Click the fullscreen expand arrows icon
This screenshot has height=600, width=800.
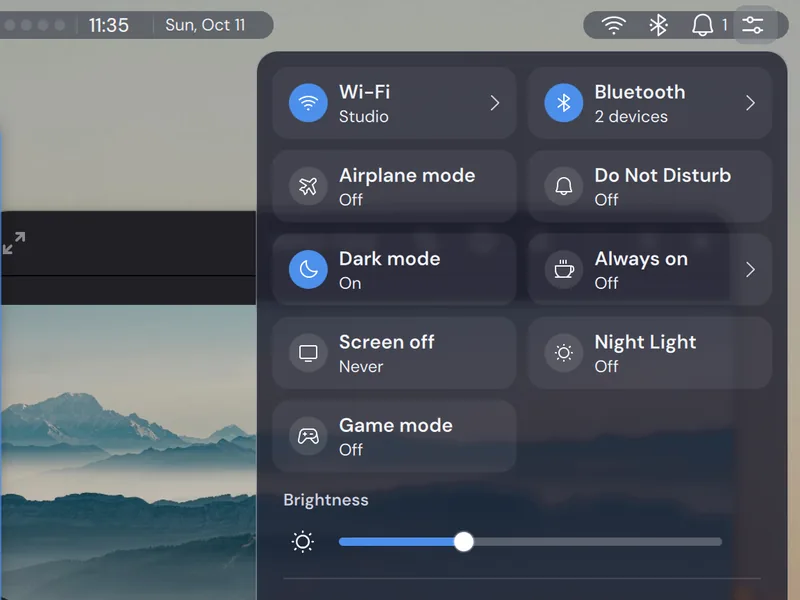14,243
